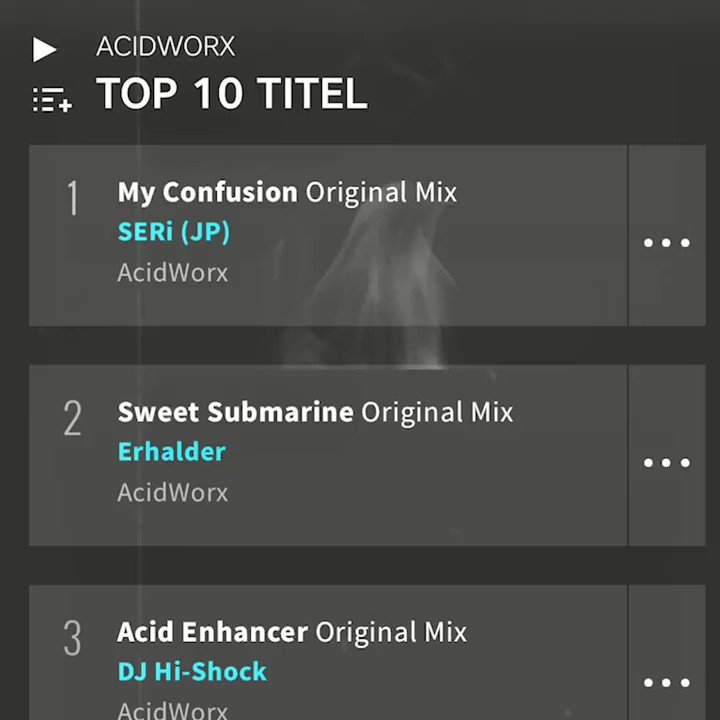The image size is (720, 720).
Task: Open AcidWorx label under Acid Enhancer
Action: tap(173, 710)
